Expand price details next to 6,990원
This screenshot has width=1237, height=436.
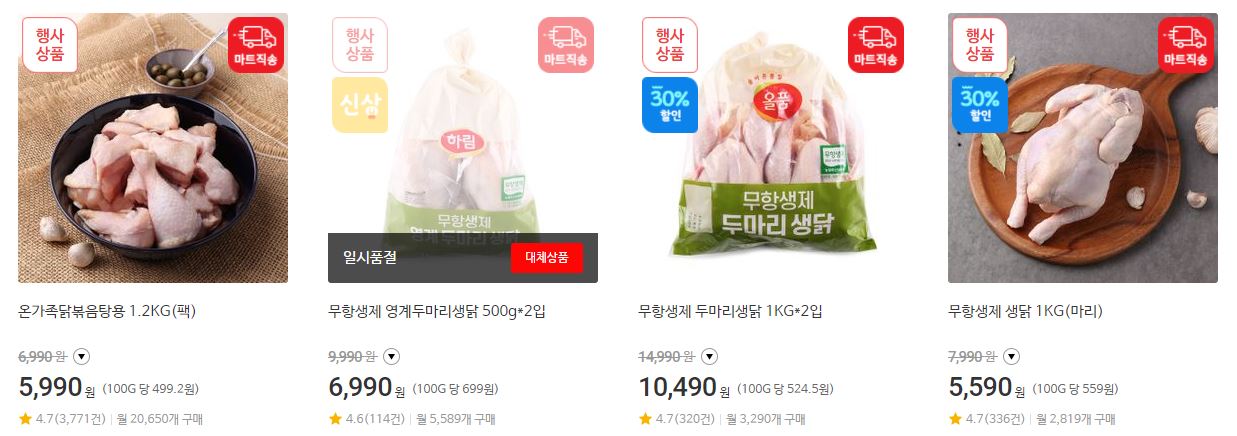82,356
